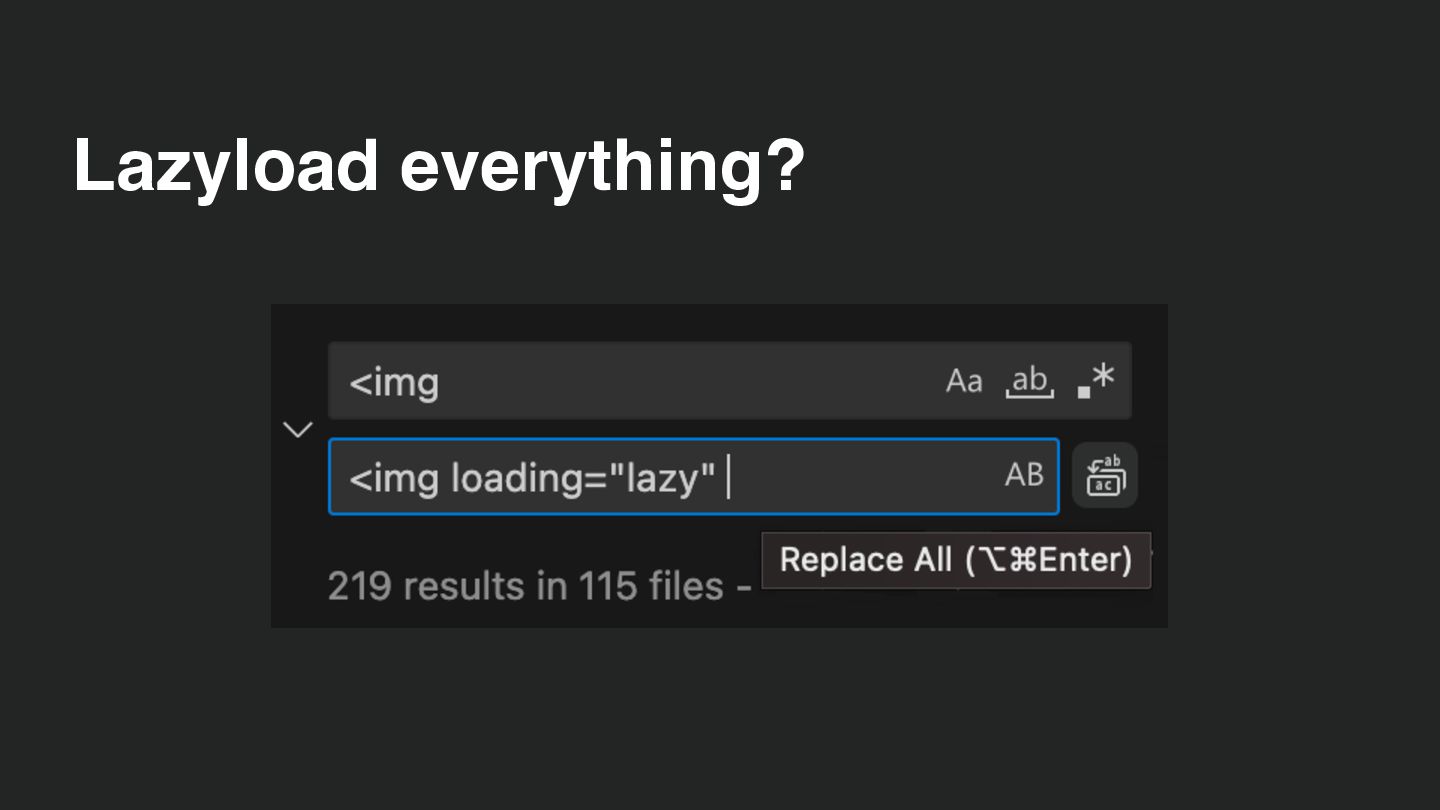Enable Match Whole Word (ab) option
This screenshot has height=810, width=1440.
coord(1029,381)
